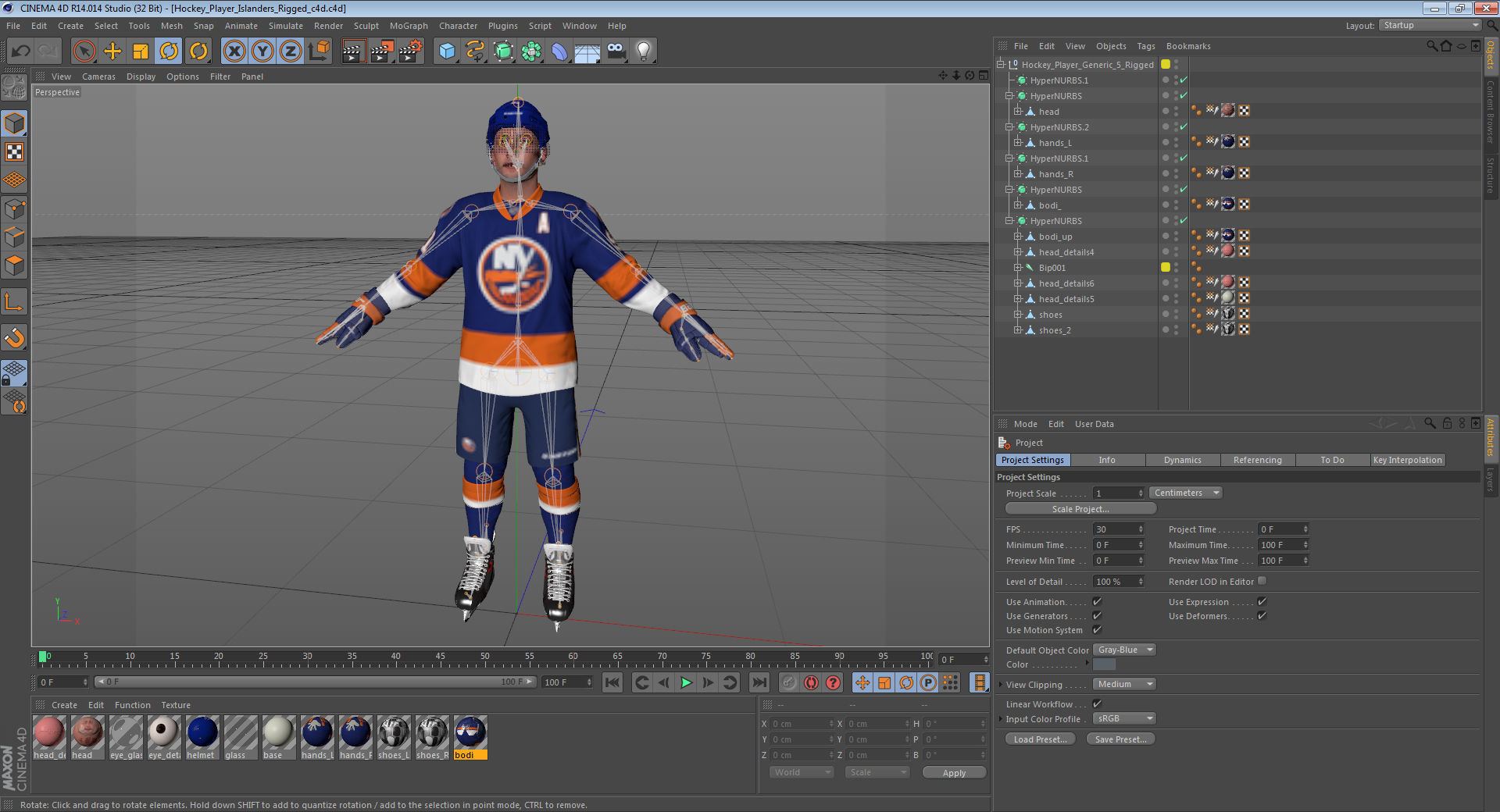This screenshot has width=1500, height=812.
Task: Expand the Bip001 tree node
Action: [1018, 267]
